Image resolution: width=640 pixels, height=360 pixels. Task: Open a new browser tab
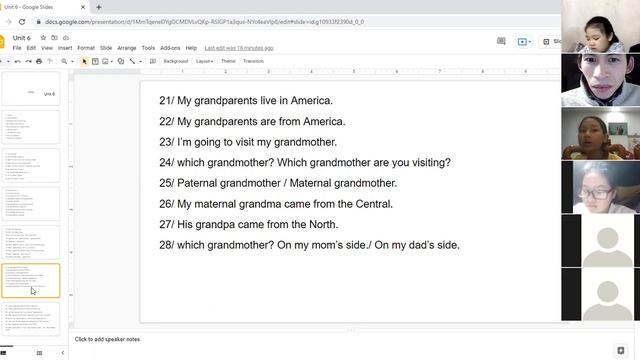pyautogui.click(x=99, y=7)
